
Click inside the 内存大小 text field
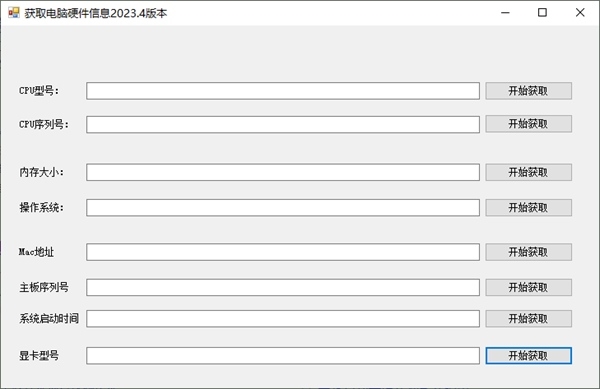[283, 172]
